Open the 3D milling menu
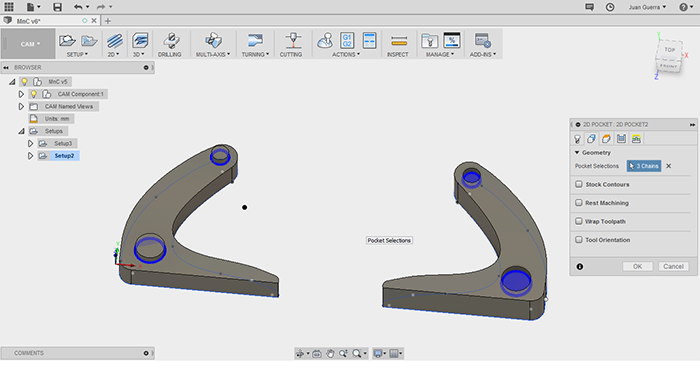The width and height of the screenshot is (700, 373). tap(139, 45)
